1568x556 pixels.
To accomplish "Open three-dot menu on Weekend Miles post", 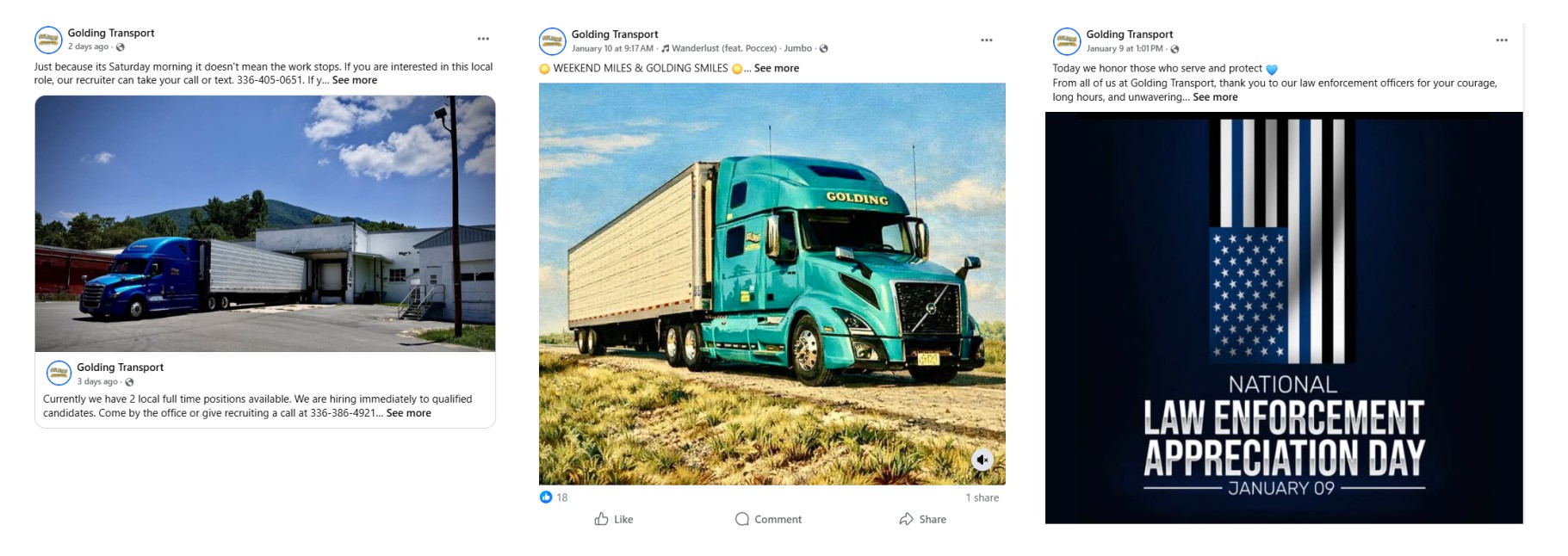I will pyautogui.click(x=986, y=40).
